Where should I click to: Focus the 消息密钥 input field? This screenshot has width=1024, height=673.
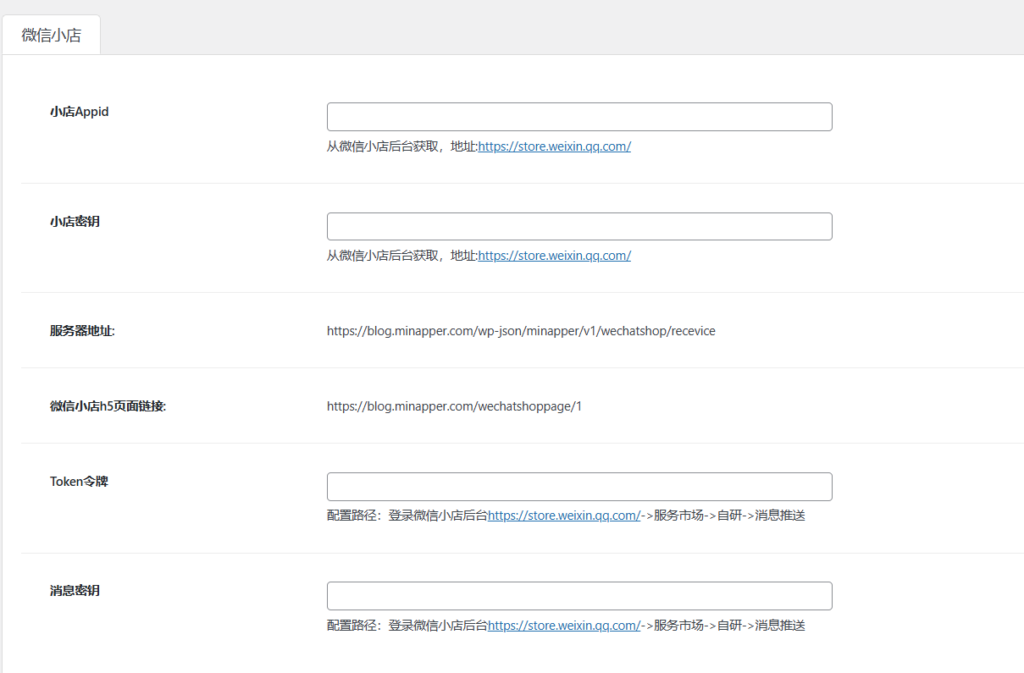coord(579,596)
